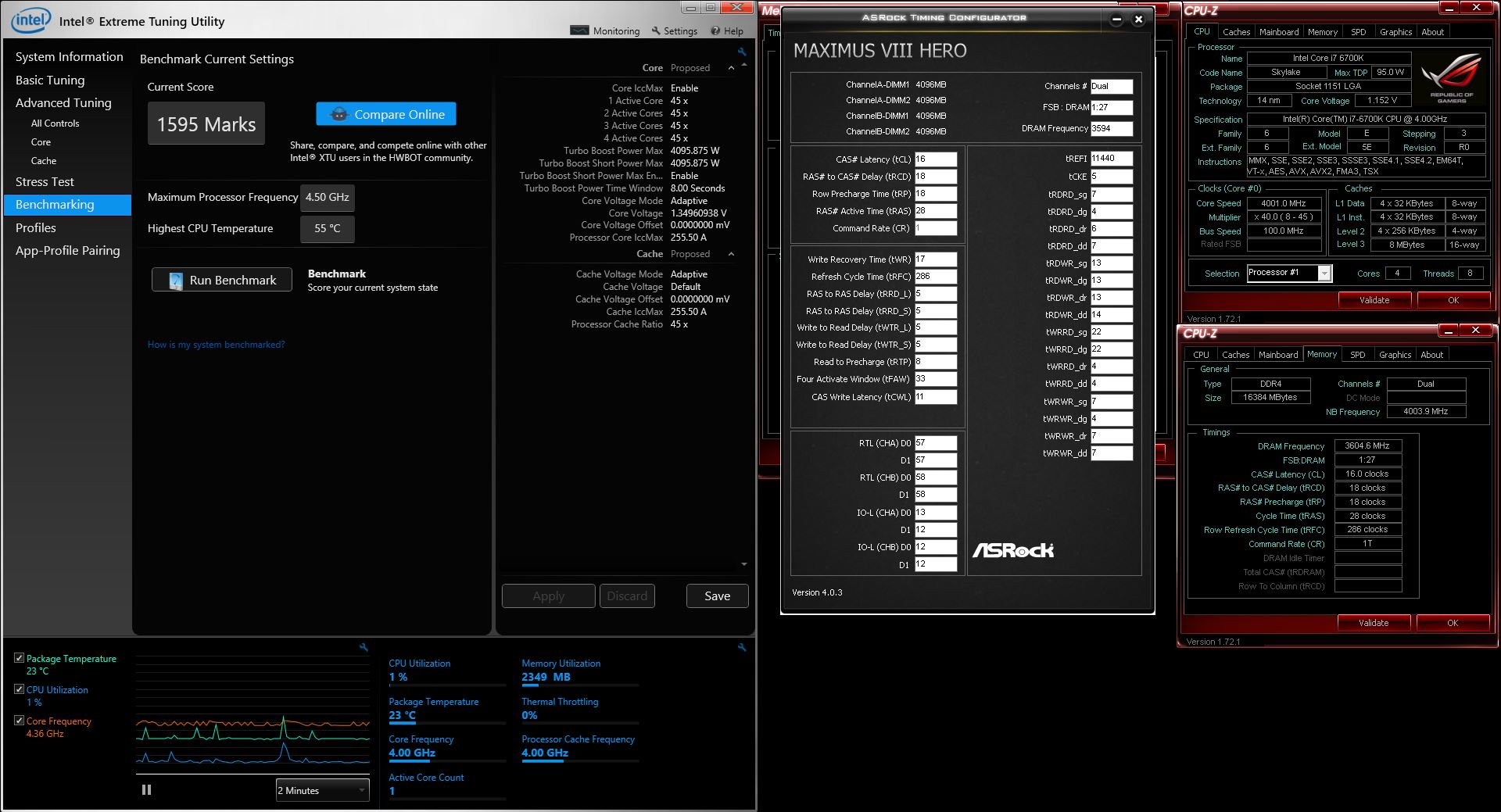This screenshot has height=812, width=1501.
Task: Click the Channels # Dual field
Action: click(x=1112, y=86)
